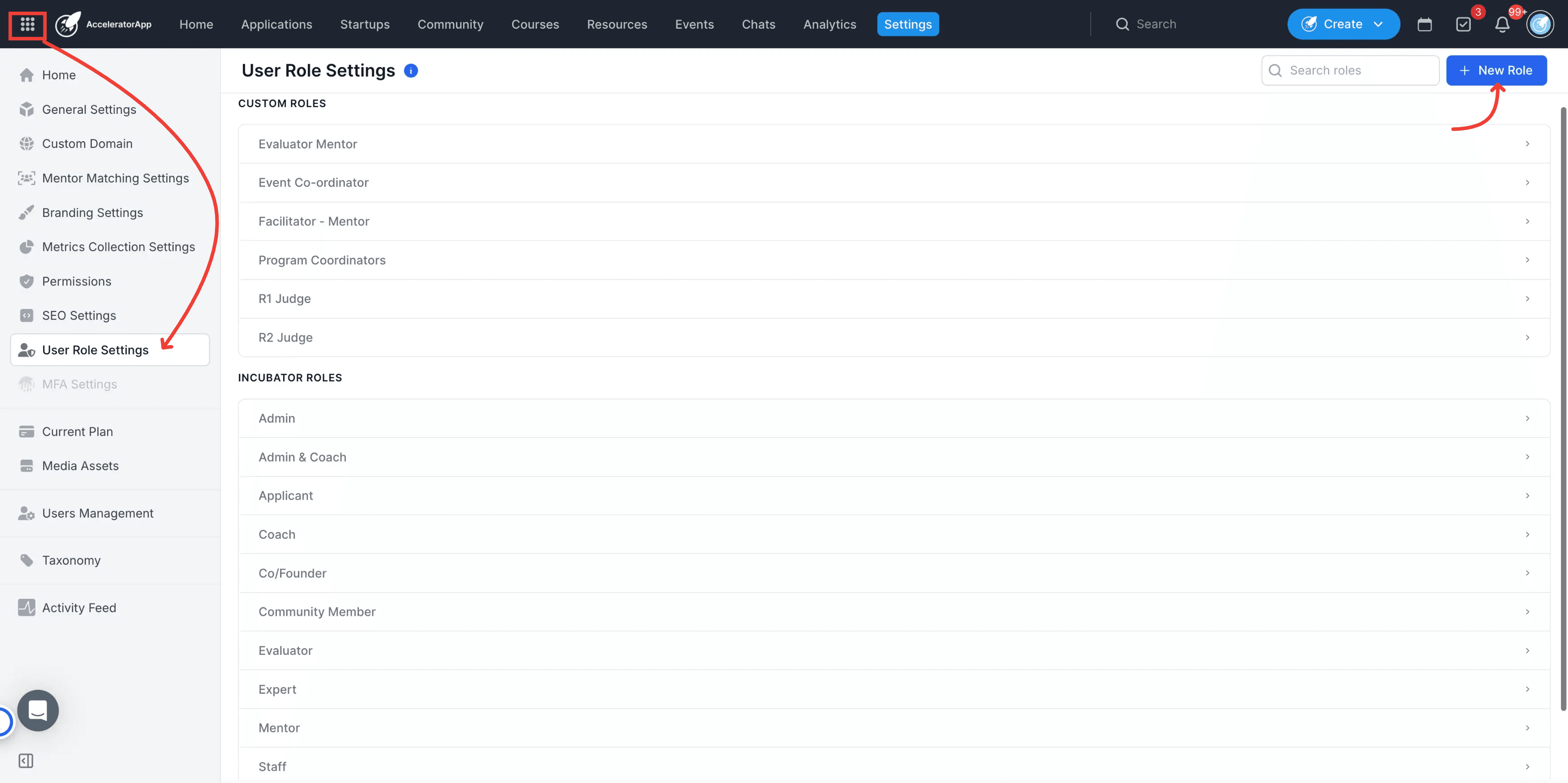Open the tasks checklist icon with badge
1568x783 pixels.
pos(1463,24)
